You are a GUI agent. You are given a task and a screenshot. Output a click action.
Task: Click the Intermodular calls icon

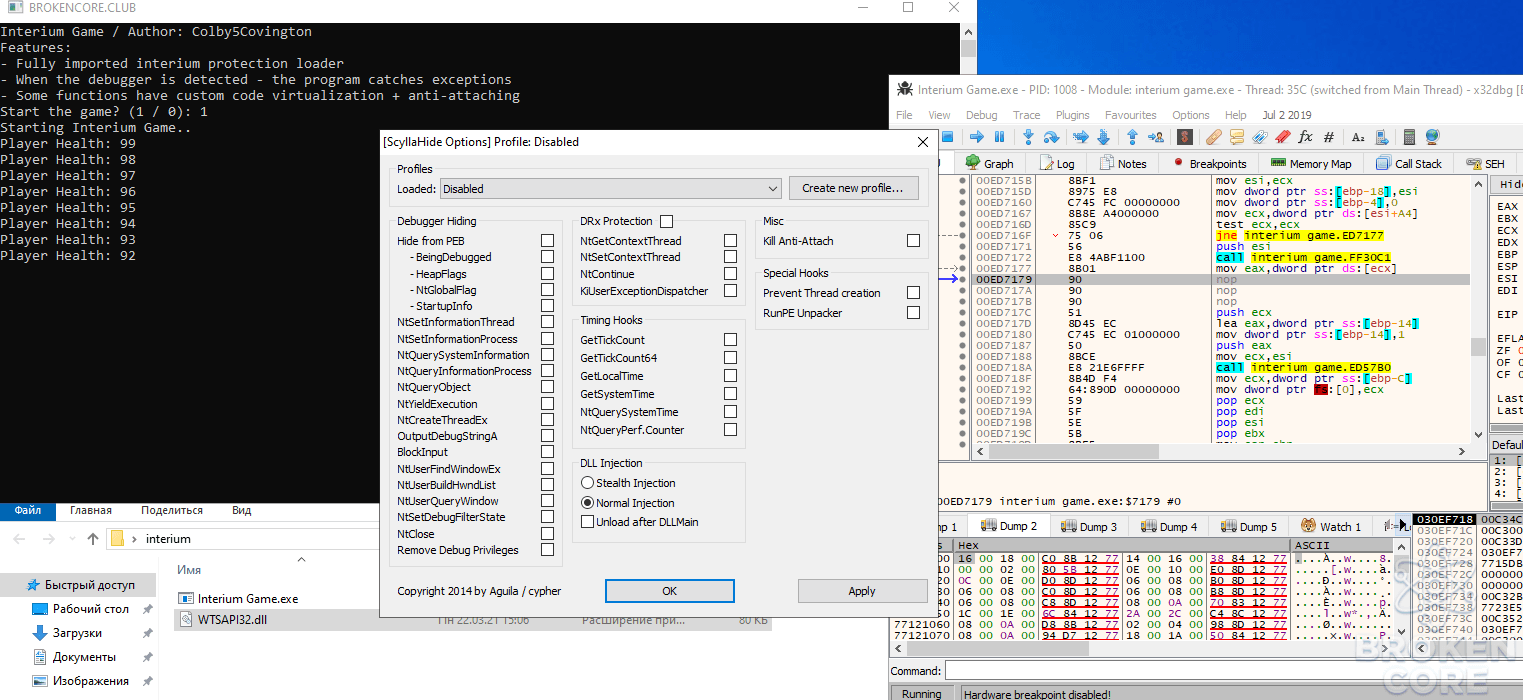pos(1381,137)
